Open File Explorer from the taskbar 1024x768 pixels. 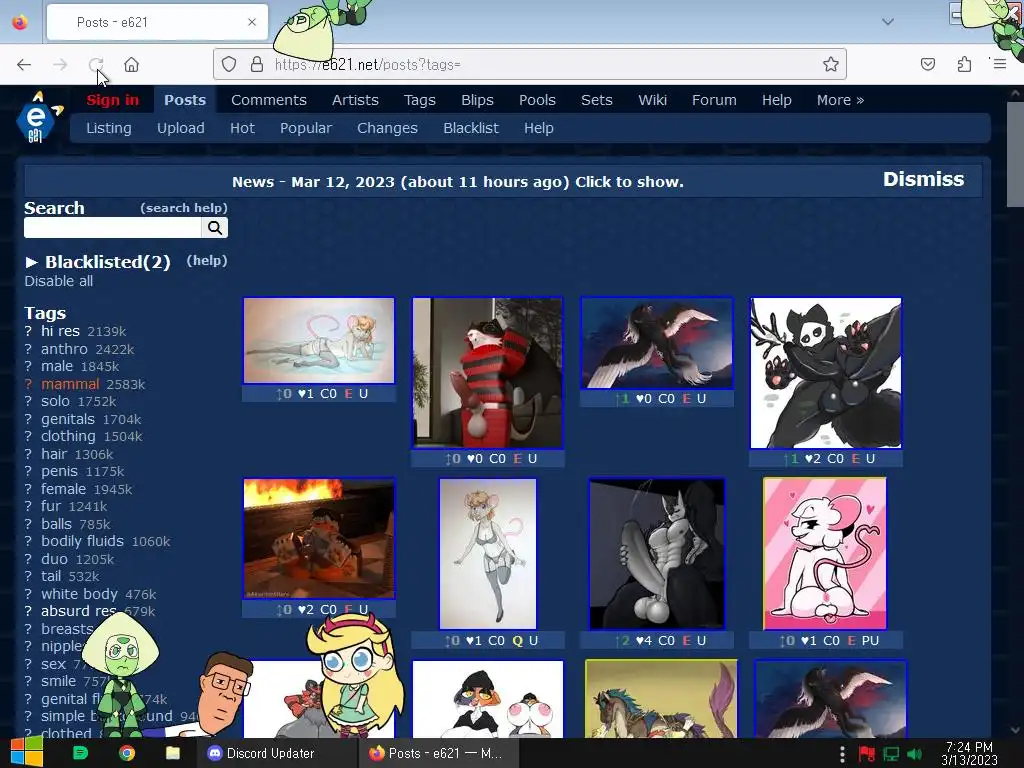click(172, 753)
